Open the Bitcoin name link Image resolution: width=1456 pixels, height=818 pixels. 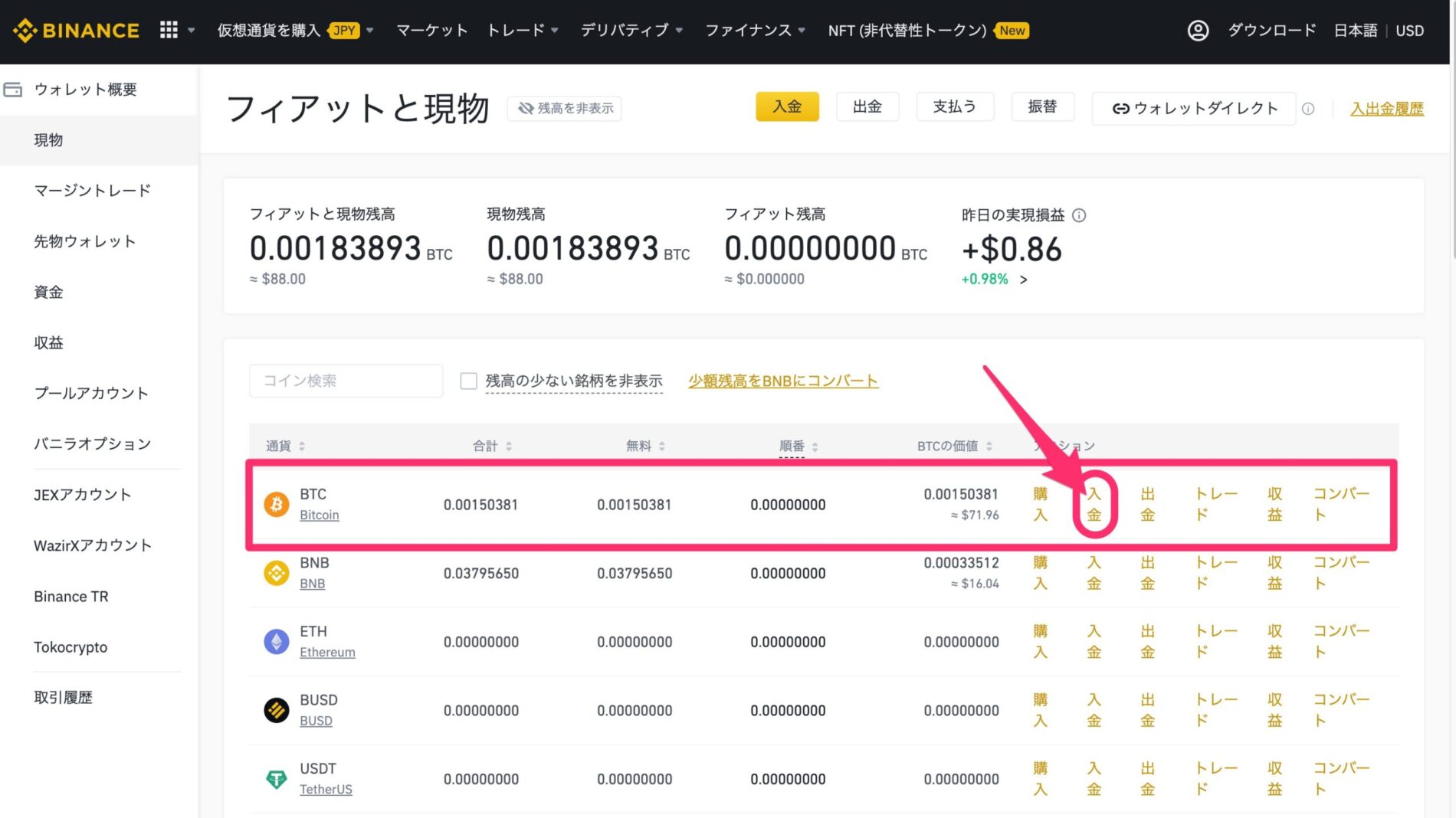[319, 515]
